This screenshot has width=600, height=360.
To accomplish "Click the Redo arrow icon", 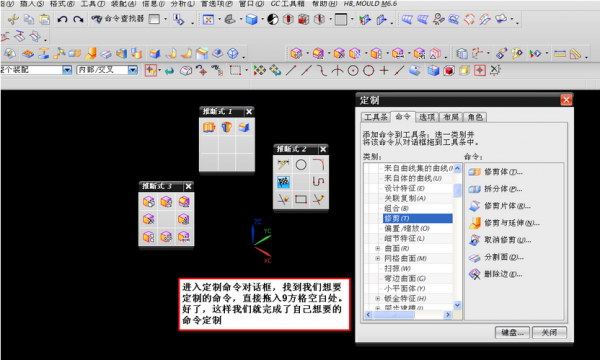I will point(78,19).
